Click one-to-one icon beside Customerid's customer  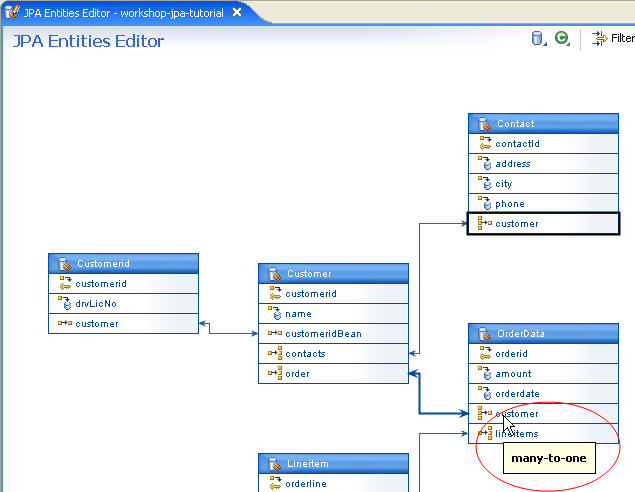coord(65,323)
